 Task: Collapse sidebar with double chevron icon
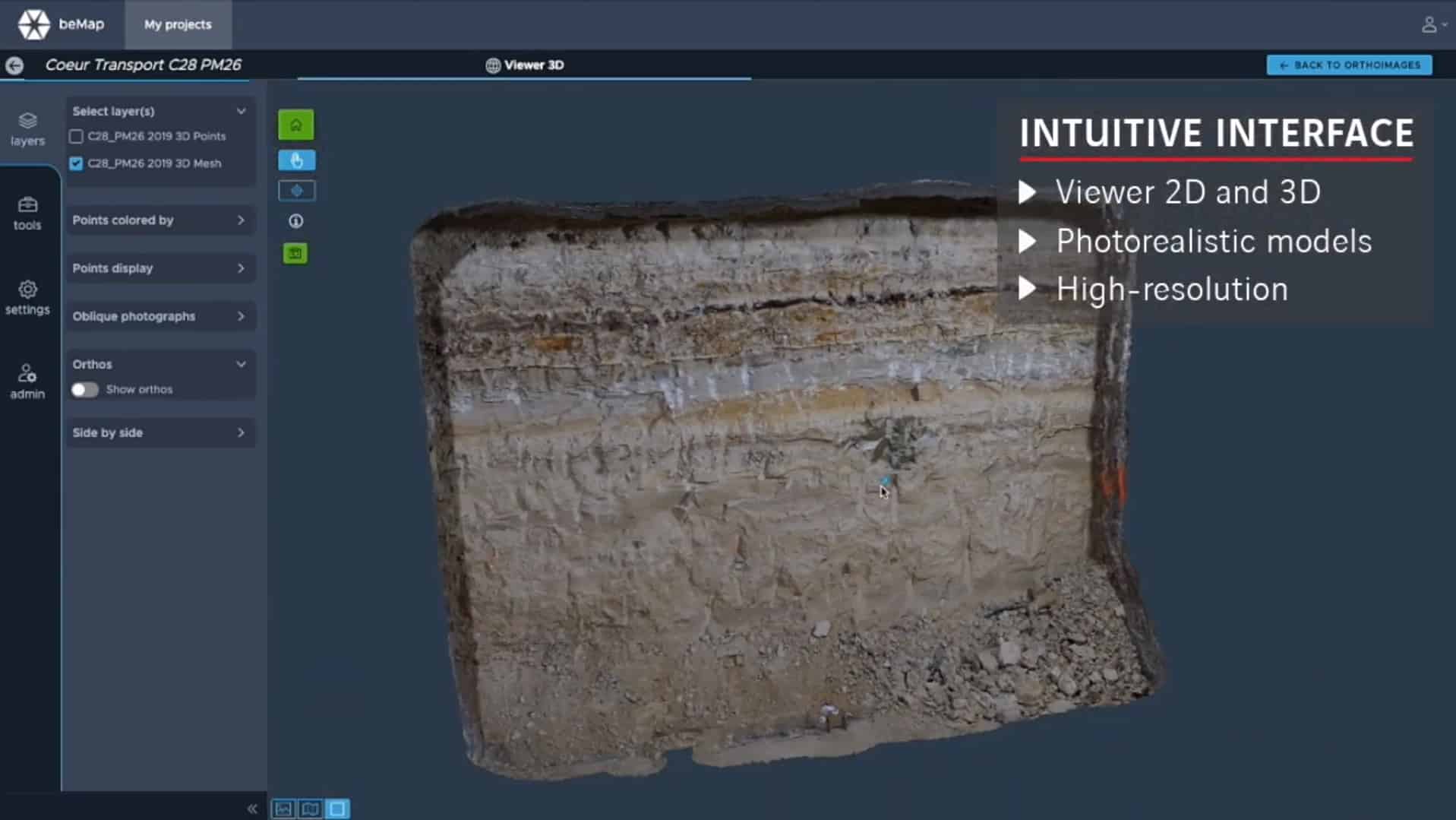(252, 809)
